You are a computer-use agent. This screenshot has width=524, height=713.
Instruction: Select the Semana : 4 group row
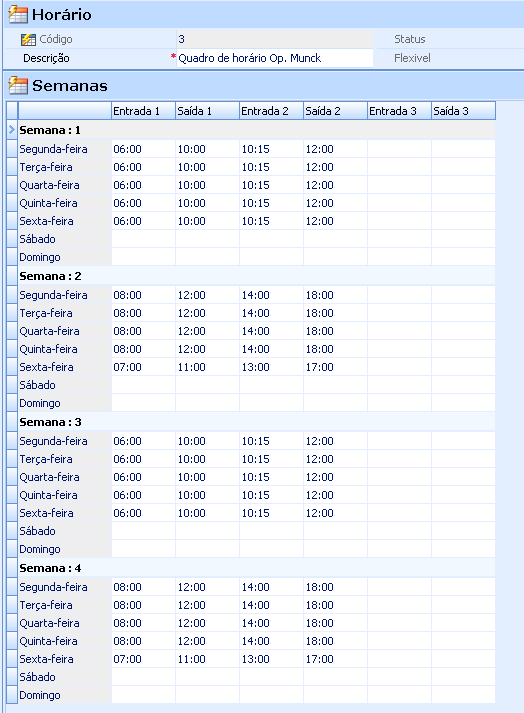coord(256,568)
